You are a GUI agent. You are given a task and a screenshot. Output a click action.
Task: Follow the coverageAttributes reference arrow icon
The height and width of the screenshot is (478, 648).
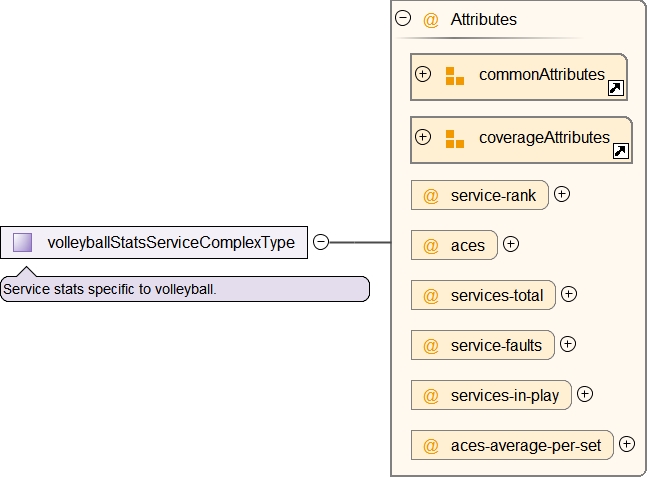620,152
